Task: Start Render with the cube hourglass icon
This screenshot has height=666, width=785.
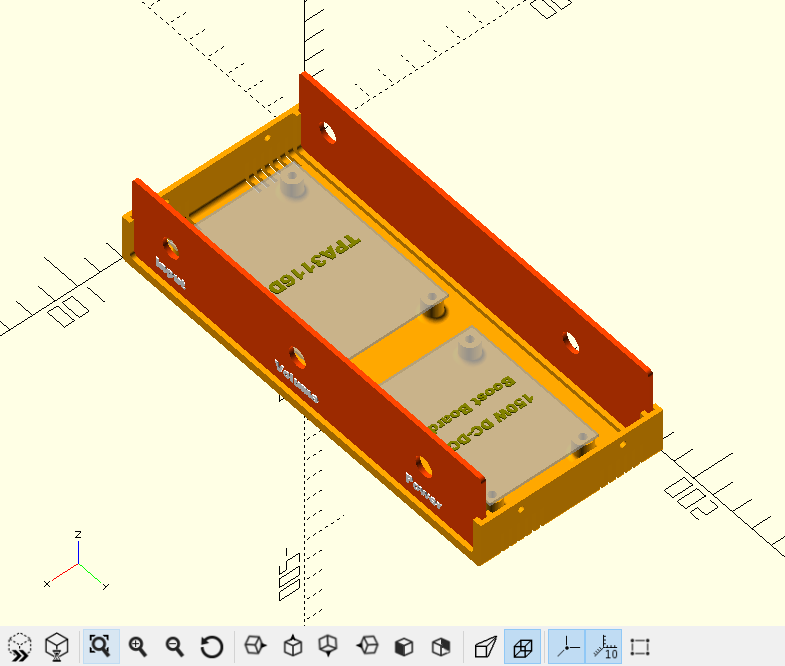Action: [56, 646]
